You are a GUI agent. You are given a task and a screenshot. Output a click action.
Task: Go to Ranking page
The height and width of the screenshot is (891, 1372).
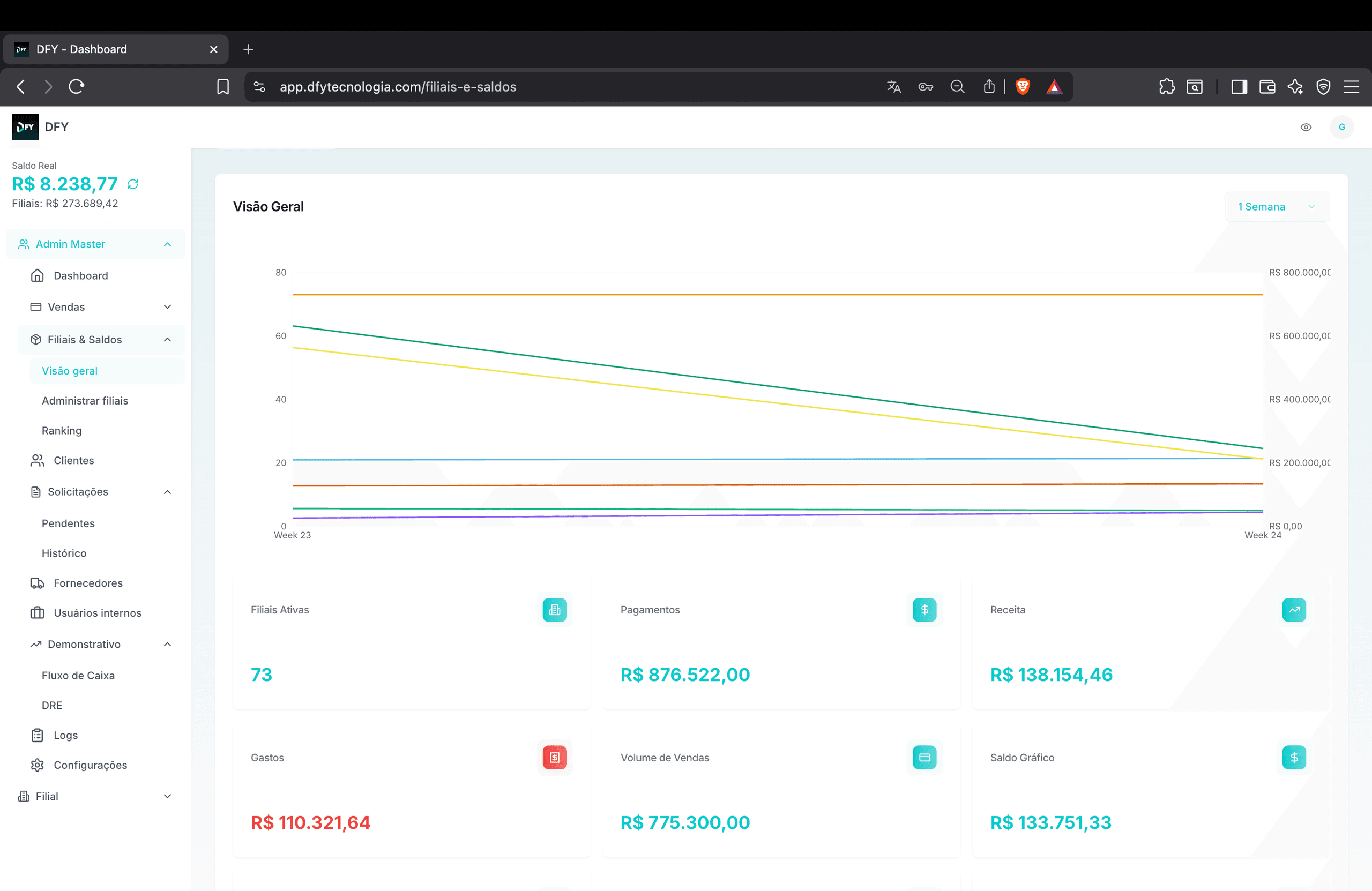(62, 431)
